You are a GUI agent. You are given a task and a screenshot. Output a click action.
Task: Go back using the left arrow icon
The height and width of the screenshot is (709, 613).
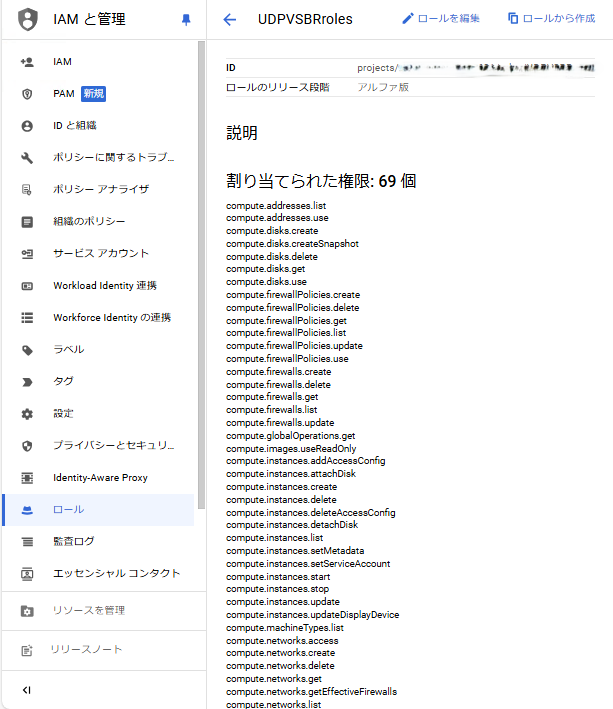point(230,19)
